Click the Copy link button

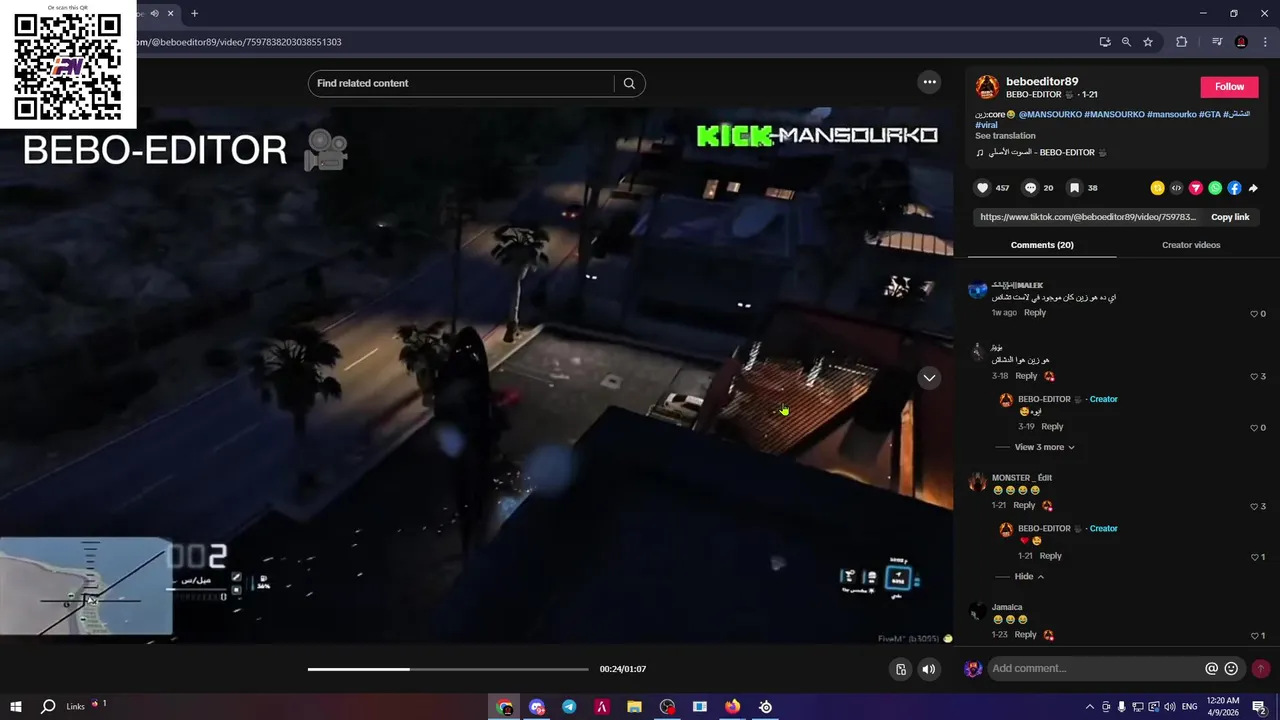[x=1230, y=217]
